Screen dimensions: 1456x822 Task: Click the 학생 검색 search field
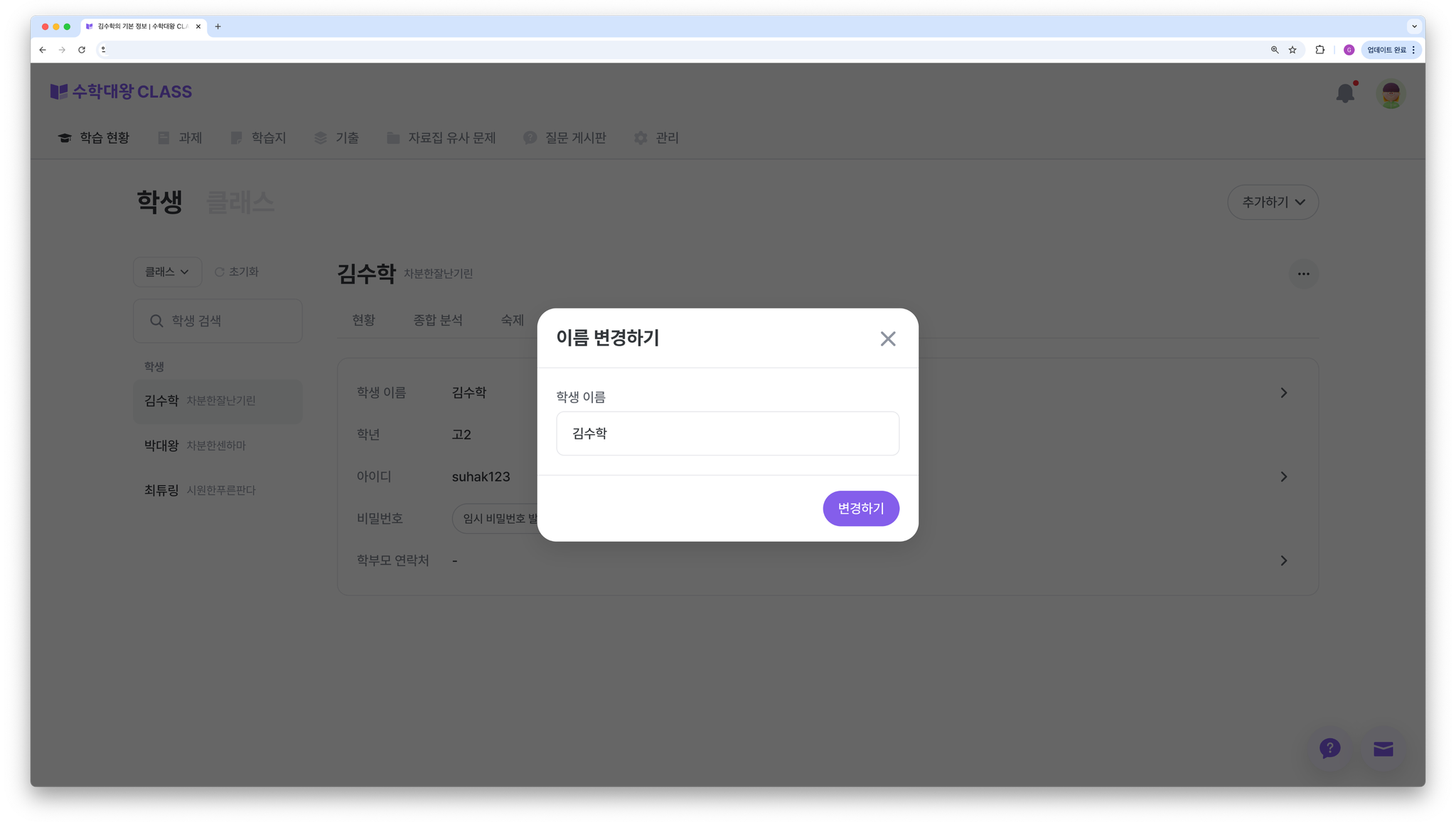click(x=218, y=321)
